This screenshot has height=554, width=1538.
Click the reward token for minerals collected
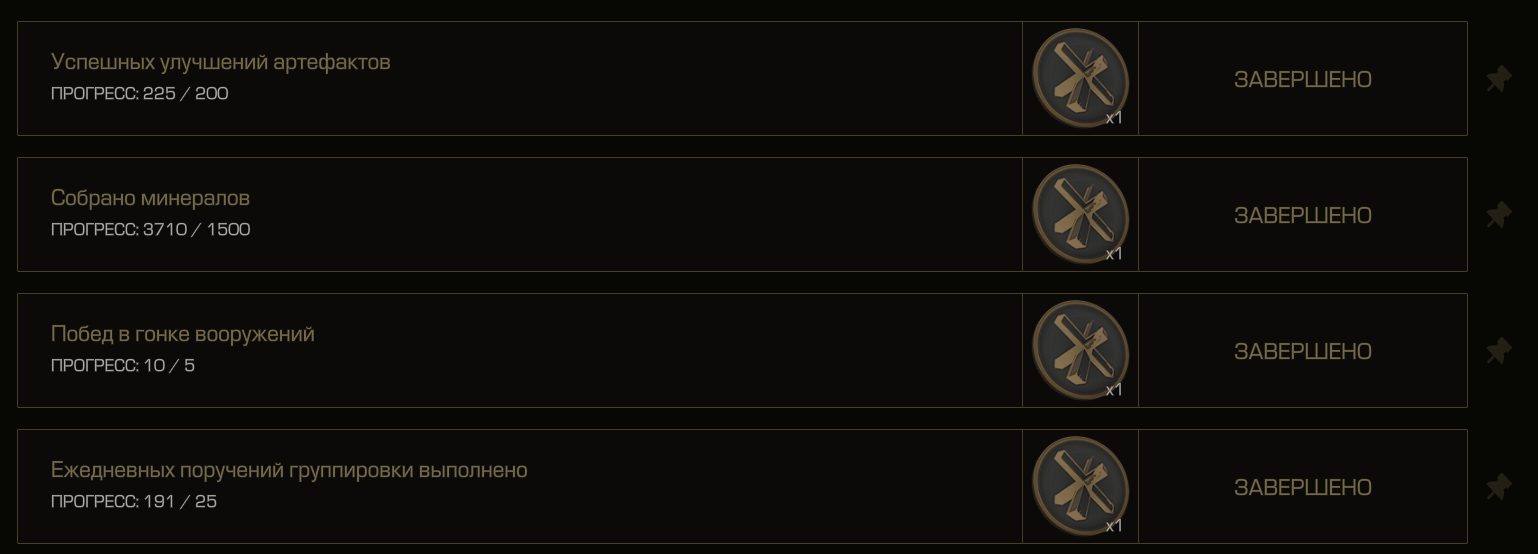(1080, 214)
